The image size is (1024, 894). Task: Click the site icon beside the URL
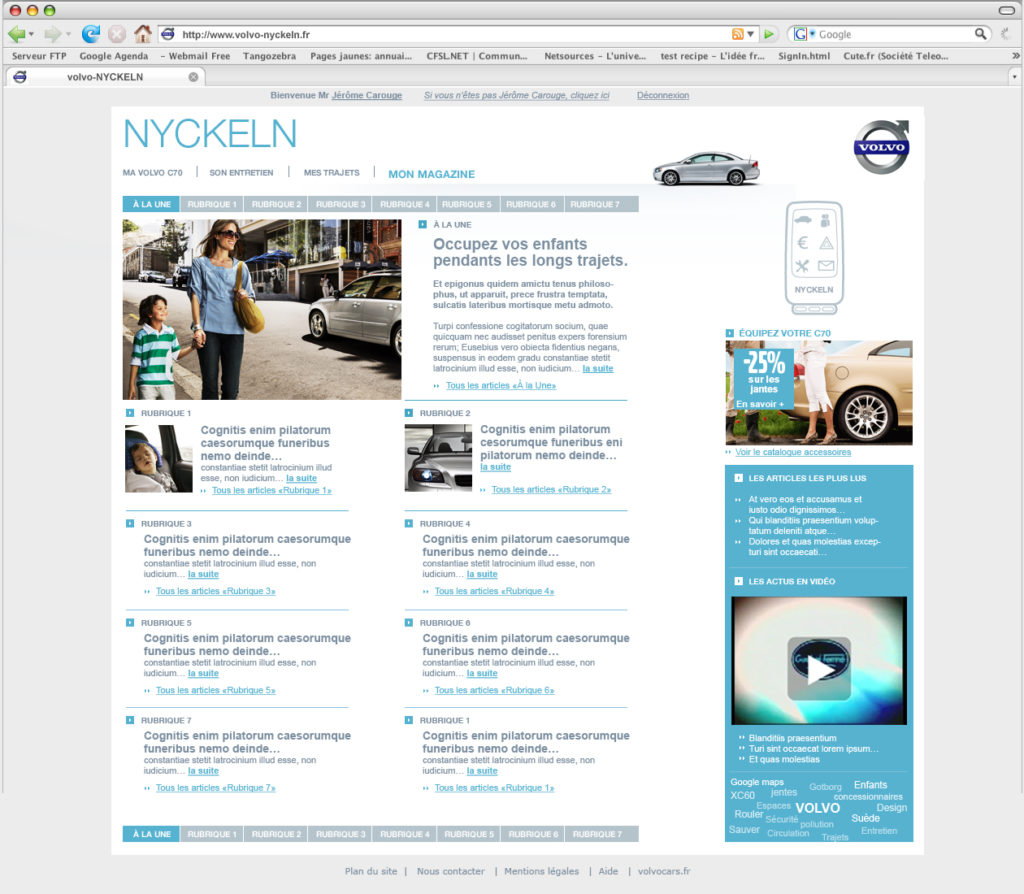tap(168, 34)
